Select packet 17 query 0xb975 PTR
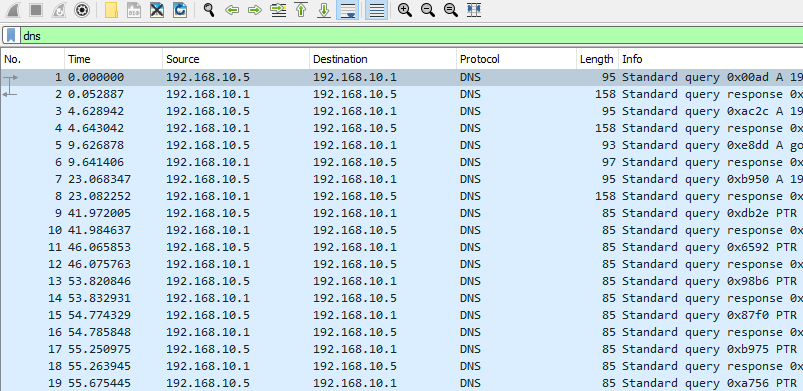Image resolution: width=803 pixels, height=391 pixels. tap(402, 349)
